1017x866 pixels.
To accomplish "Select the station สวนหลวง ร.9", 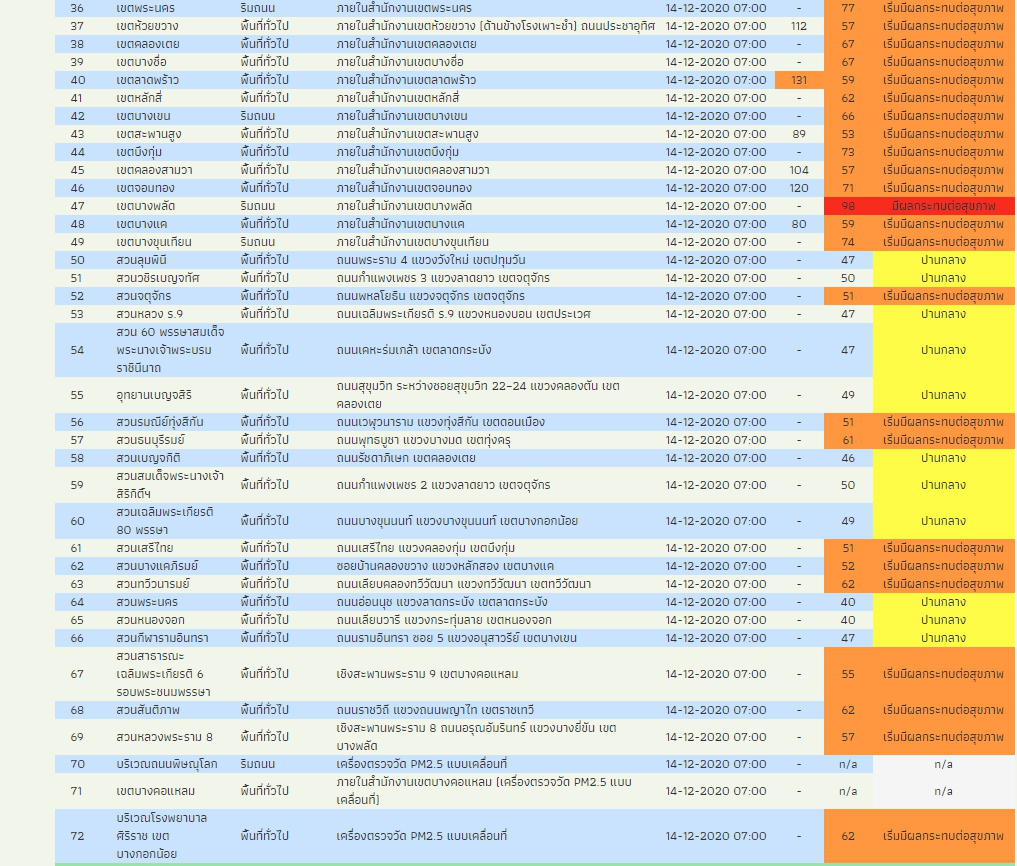I will coord(149,314).
